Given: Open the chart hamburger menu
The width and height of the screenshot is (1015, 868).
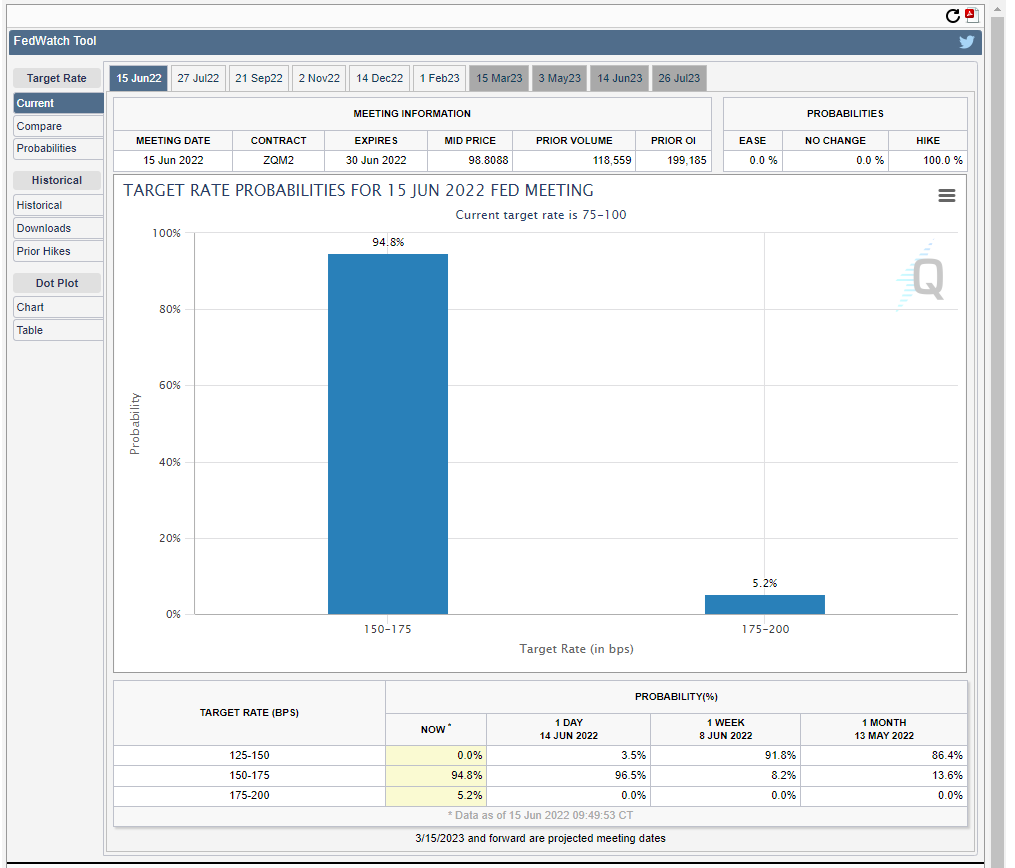Looking at the screenshot, I should point(946,195).
